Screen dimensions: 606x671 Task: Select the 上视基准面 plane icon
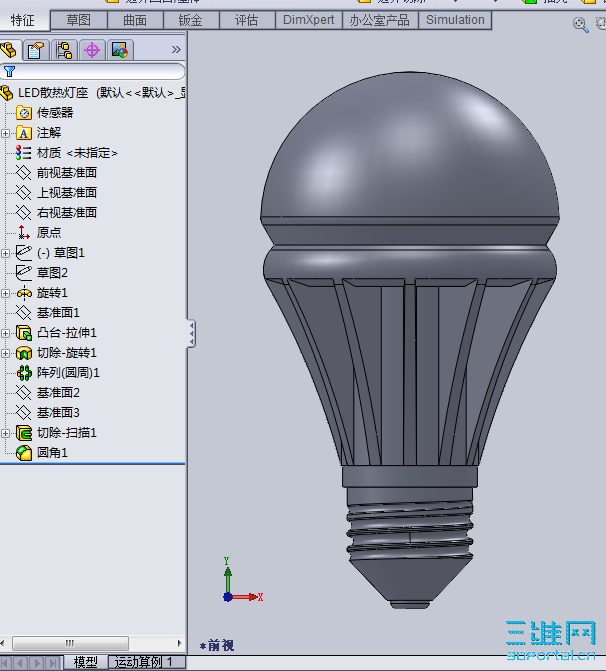coord(24,193)
